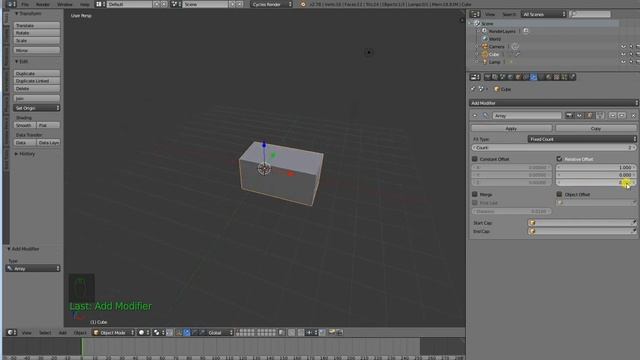Open the pivot point selector
The image size is (640, 360).
(x=158, y=332)
